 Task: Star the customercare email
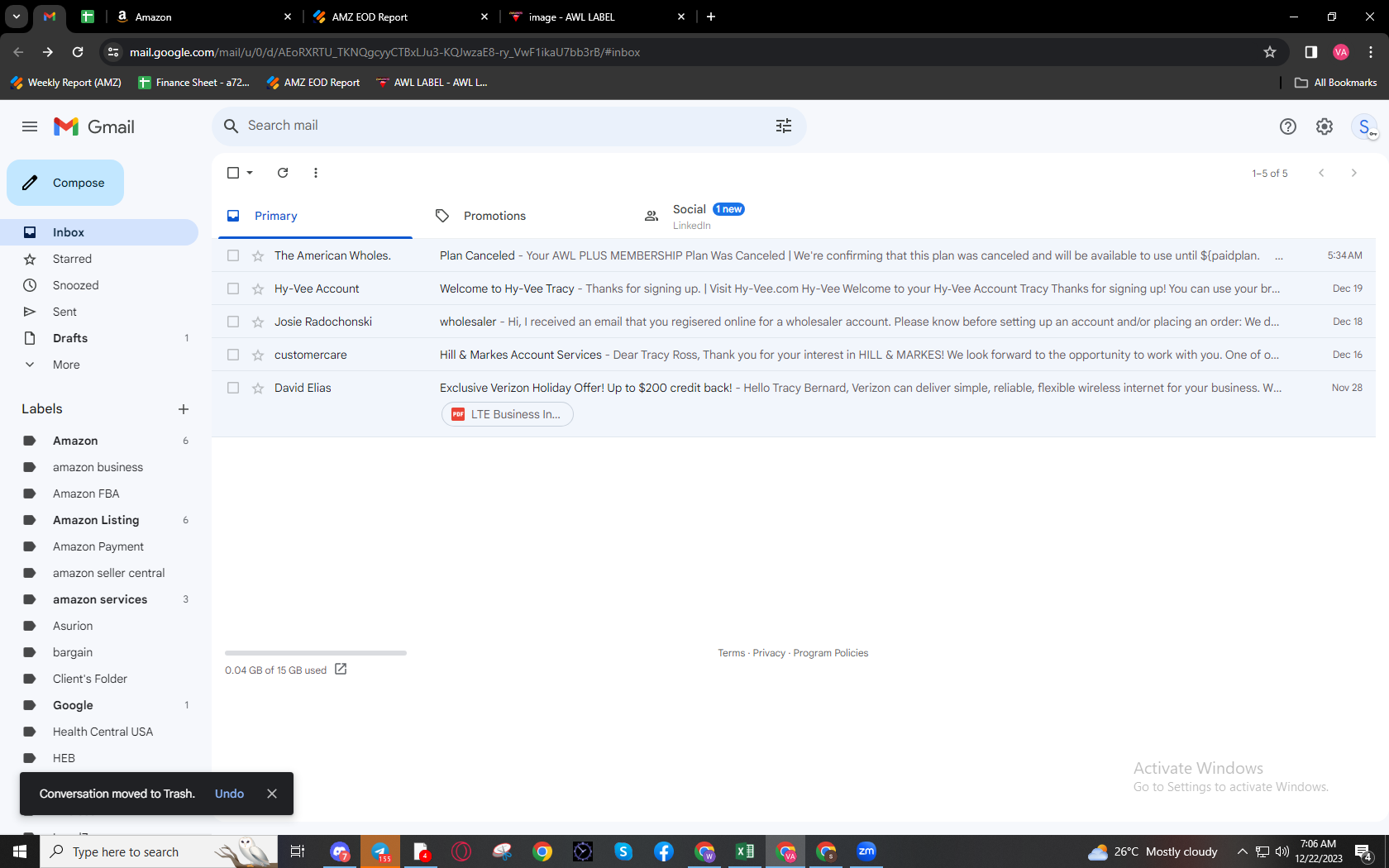[258, 355]
